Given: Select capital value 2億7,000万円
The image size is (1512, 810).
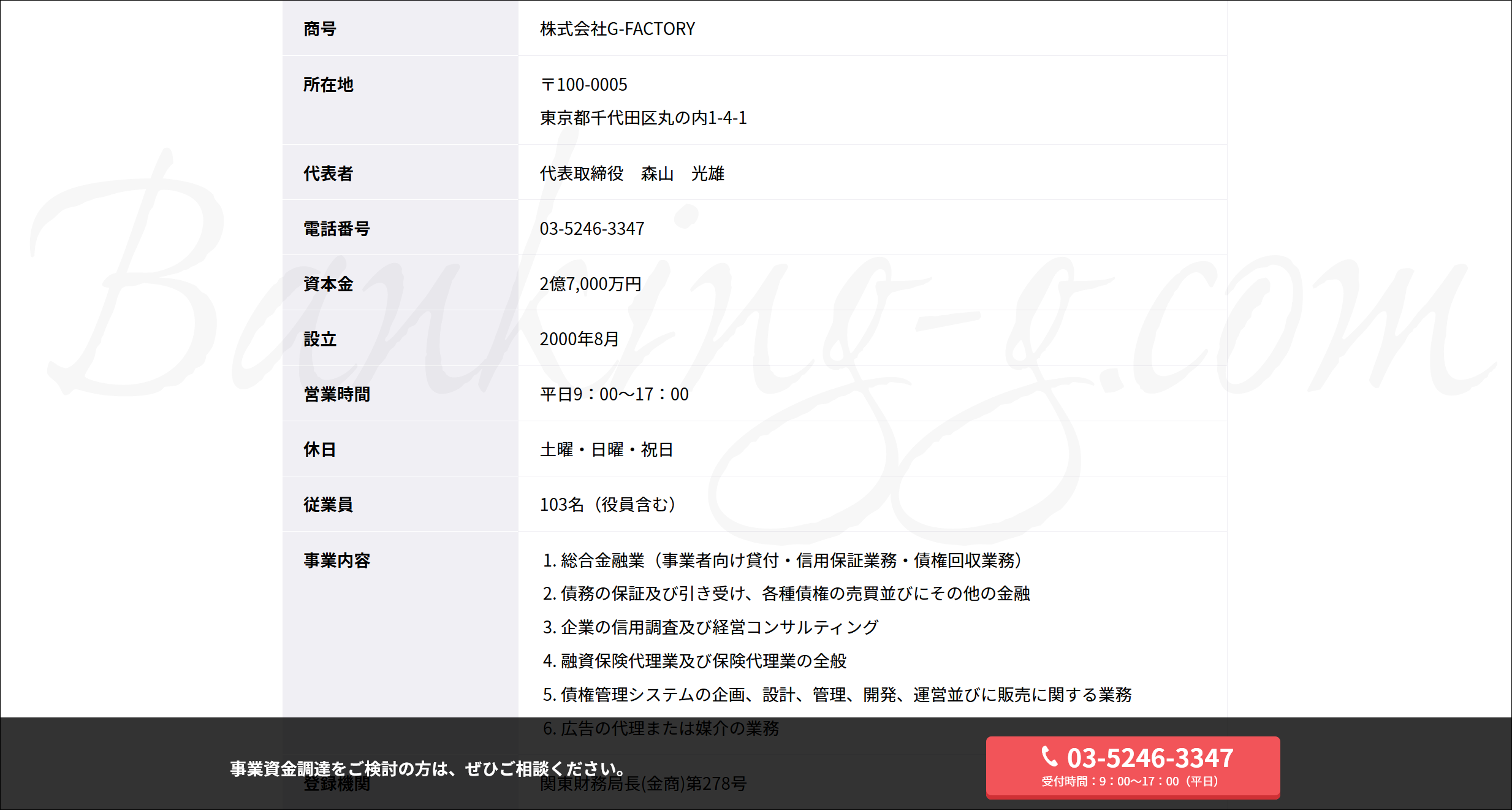Looking at the screenshot, I should pyautogui.click(x=590, y=284).
